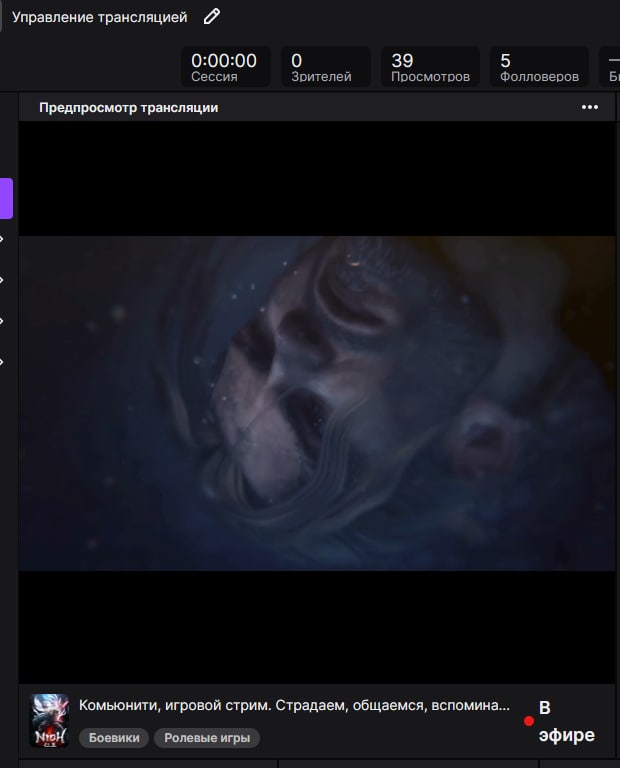Open the three-dots menu of Предпросмотр трансляции
Viewport: 620px width, 768px height.
click(590, 107)
